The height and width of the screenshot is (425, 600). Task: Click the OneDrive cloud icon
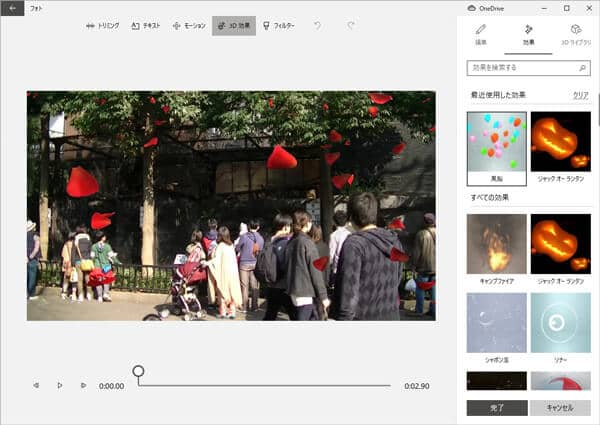471,8
